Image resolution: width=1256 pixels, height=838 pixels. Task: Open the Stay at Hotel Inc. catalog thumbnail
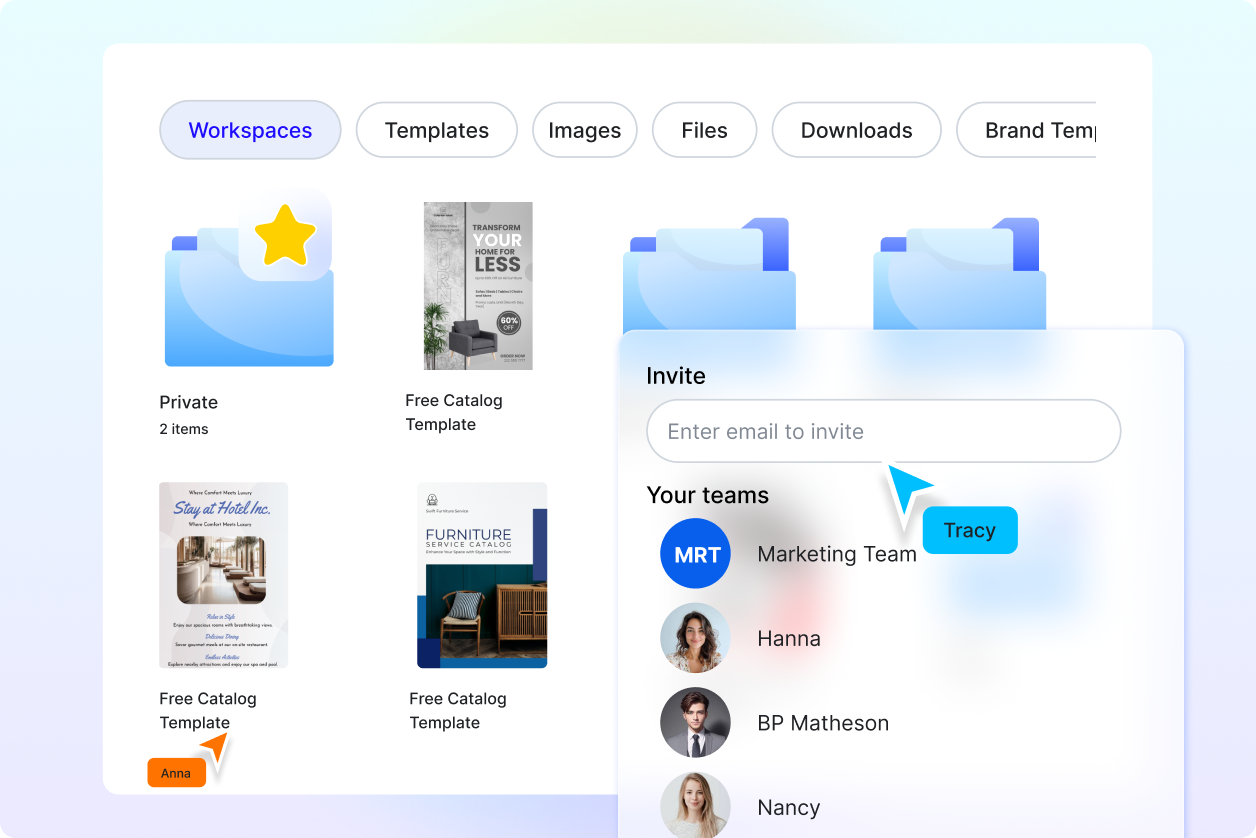pyautogui.click(x=223, y=575)
